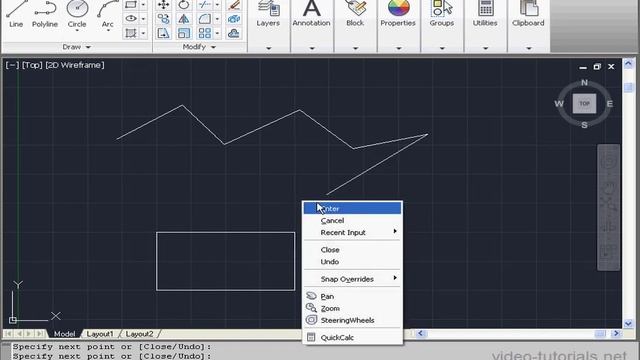Open Recent Input submenu
This screenshot has height=360, width=640.
[x=352, y=232]
